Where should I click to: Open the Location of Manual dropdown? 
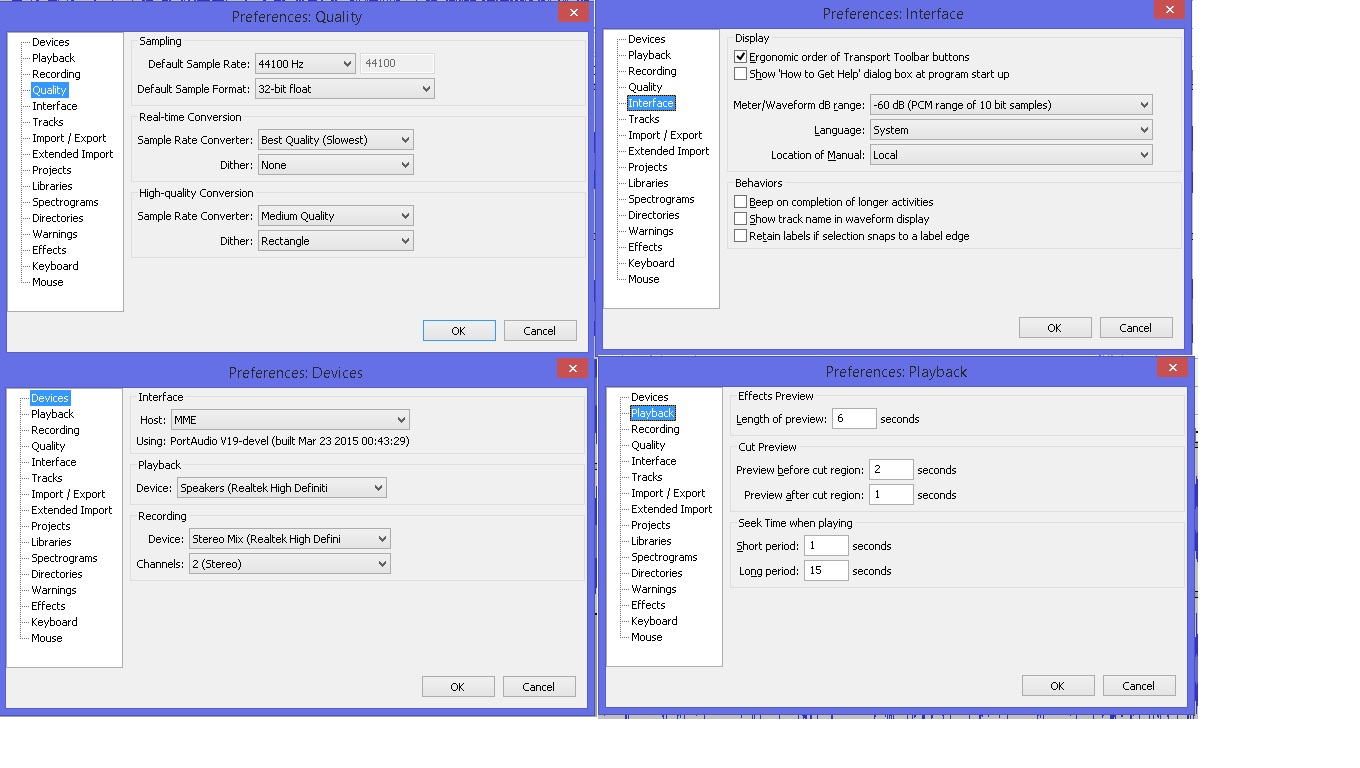click(1010, 155)
